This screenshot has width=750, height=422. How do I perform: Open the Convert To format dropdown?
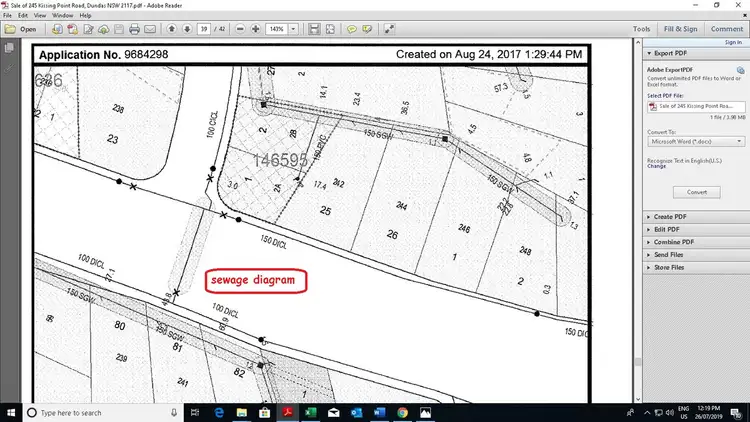[696, 142]
